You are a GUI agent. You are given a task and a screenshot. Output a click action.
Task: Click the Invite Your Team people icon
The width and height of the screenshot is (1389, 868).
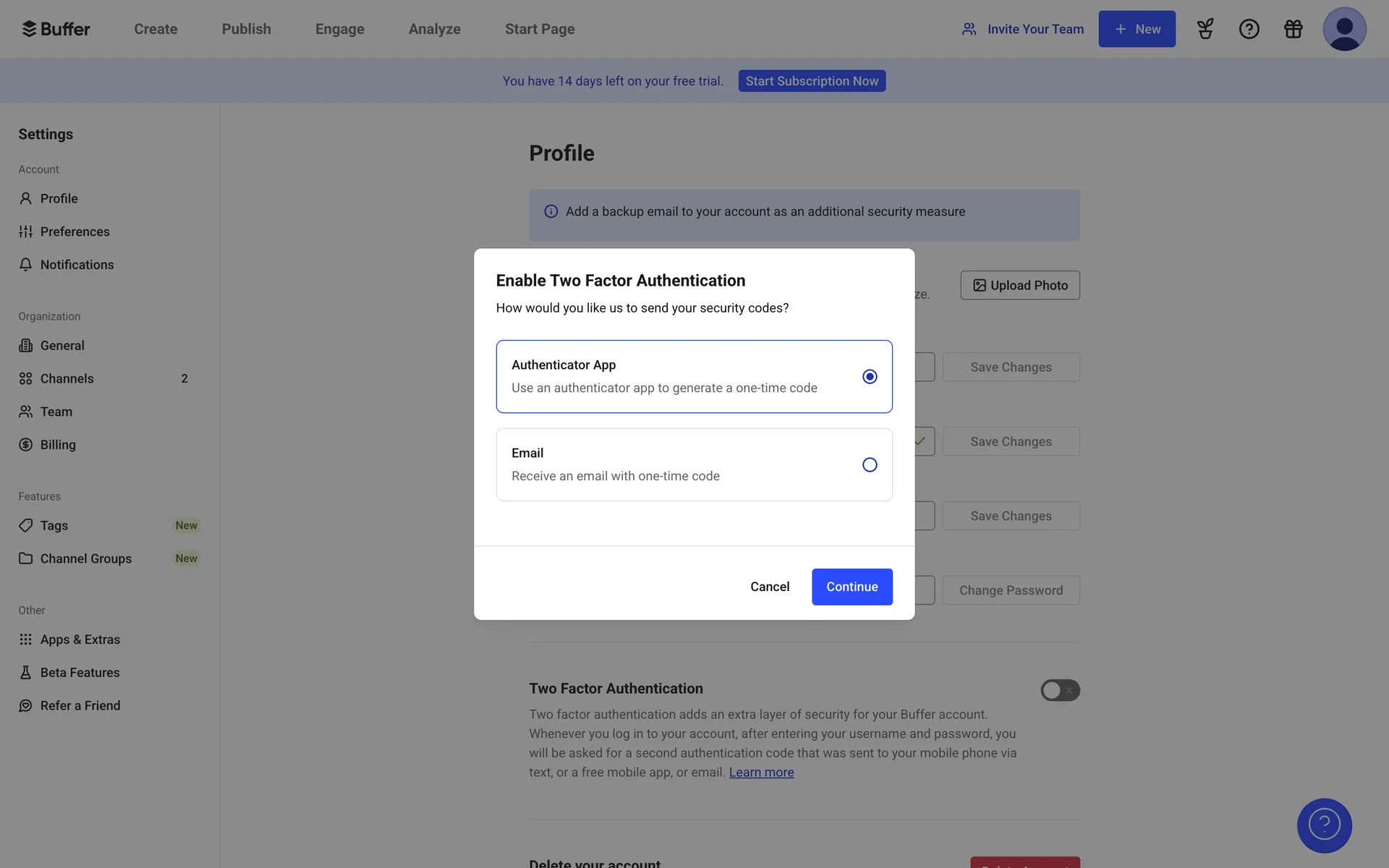pos(969,29)
